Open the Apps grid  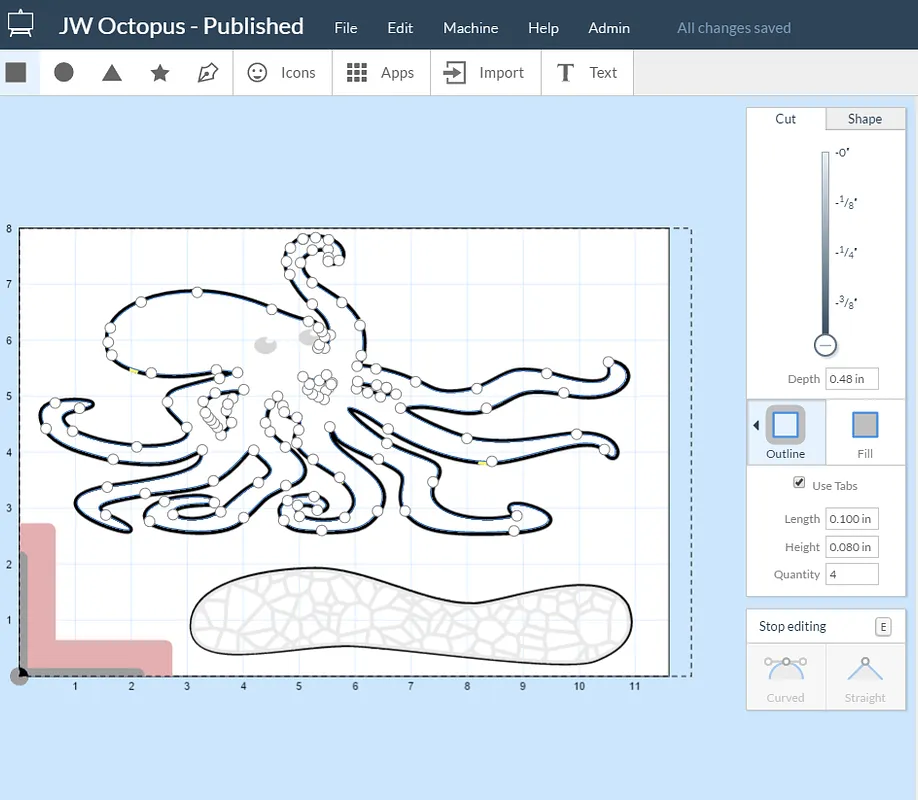pos(380,72)
